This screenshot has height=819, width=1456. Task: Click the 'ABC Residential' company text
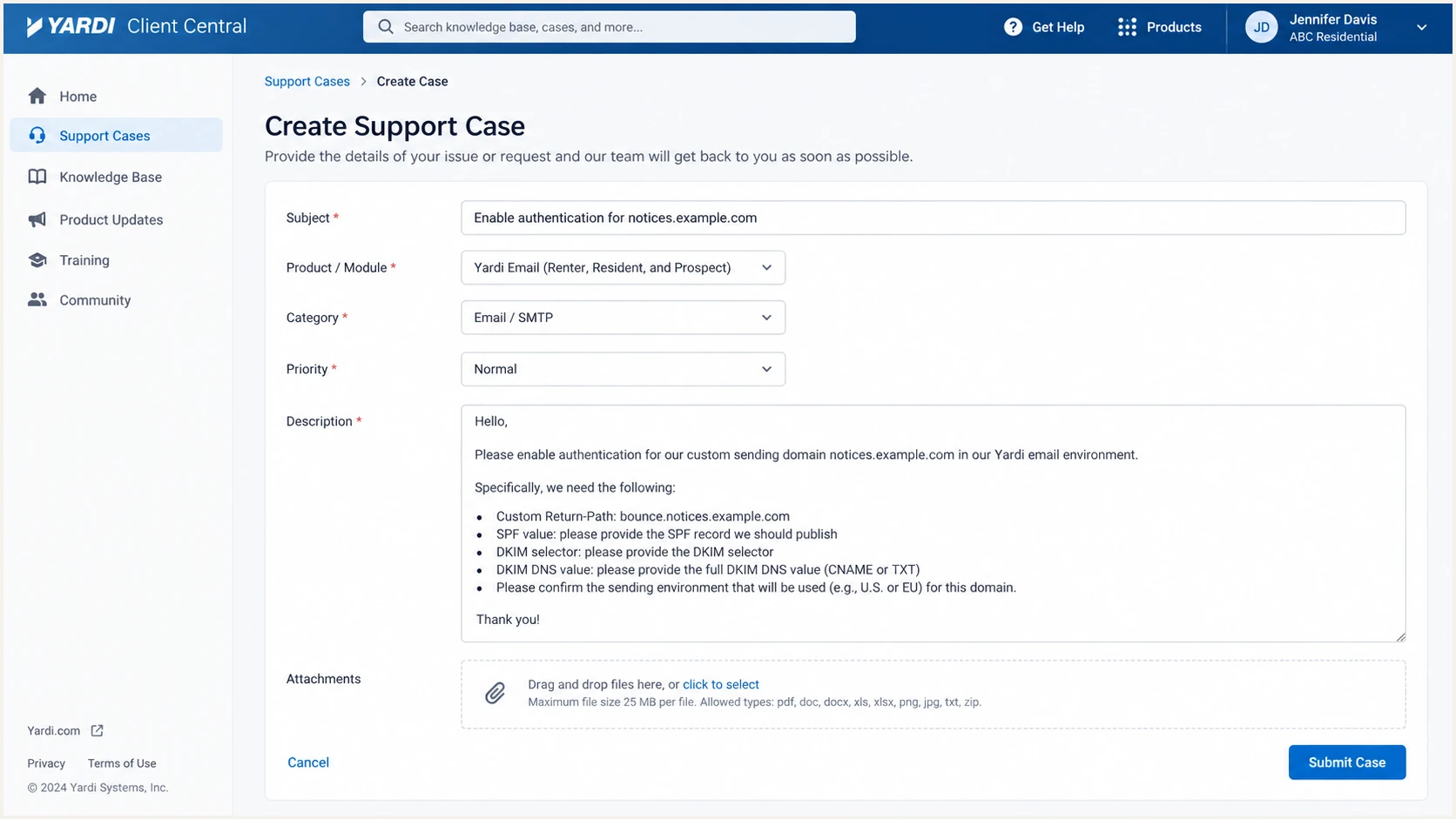pos(1333,37)
